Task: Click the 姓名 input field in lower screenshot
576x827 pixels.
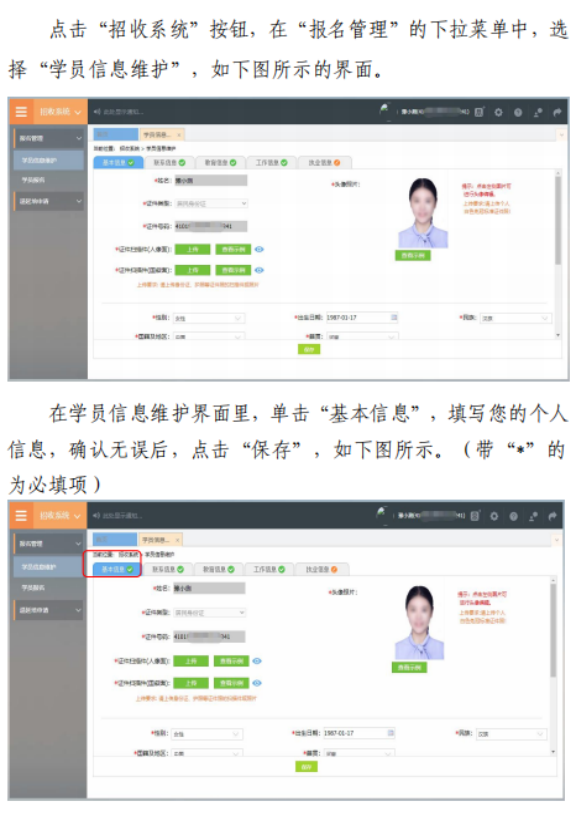Action: pyautogui.click(x=209, y=588)
